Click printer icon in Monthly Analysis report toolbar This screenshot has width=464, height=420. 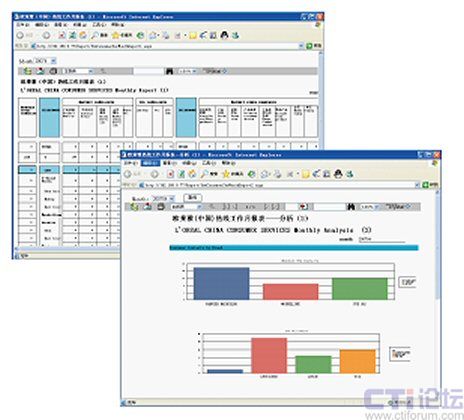click(x=161, y=207)
